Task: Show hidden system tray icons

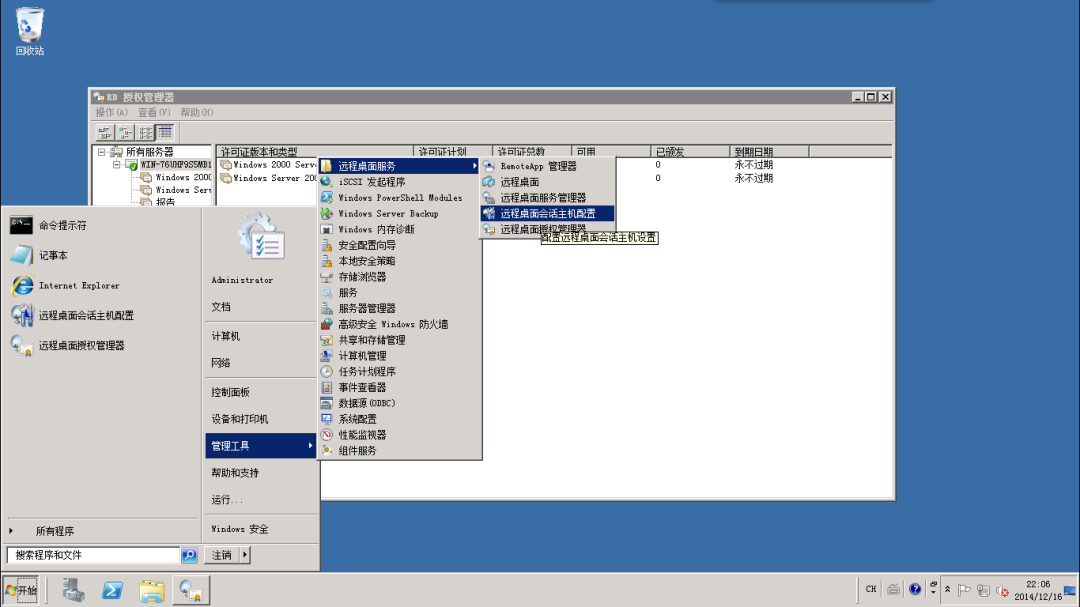Action: (x=948, y=590)
